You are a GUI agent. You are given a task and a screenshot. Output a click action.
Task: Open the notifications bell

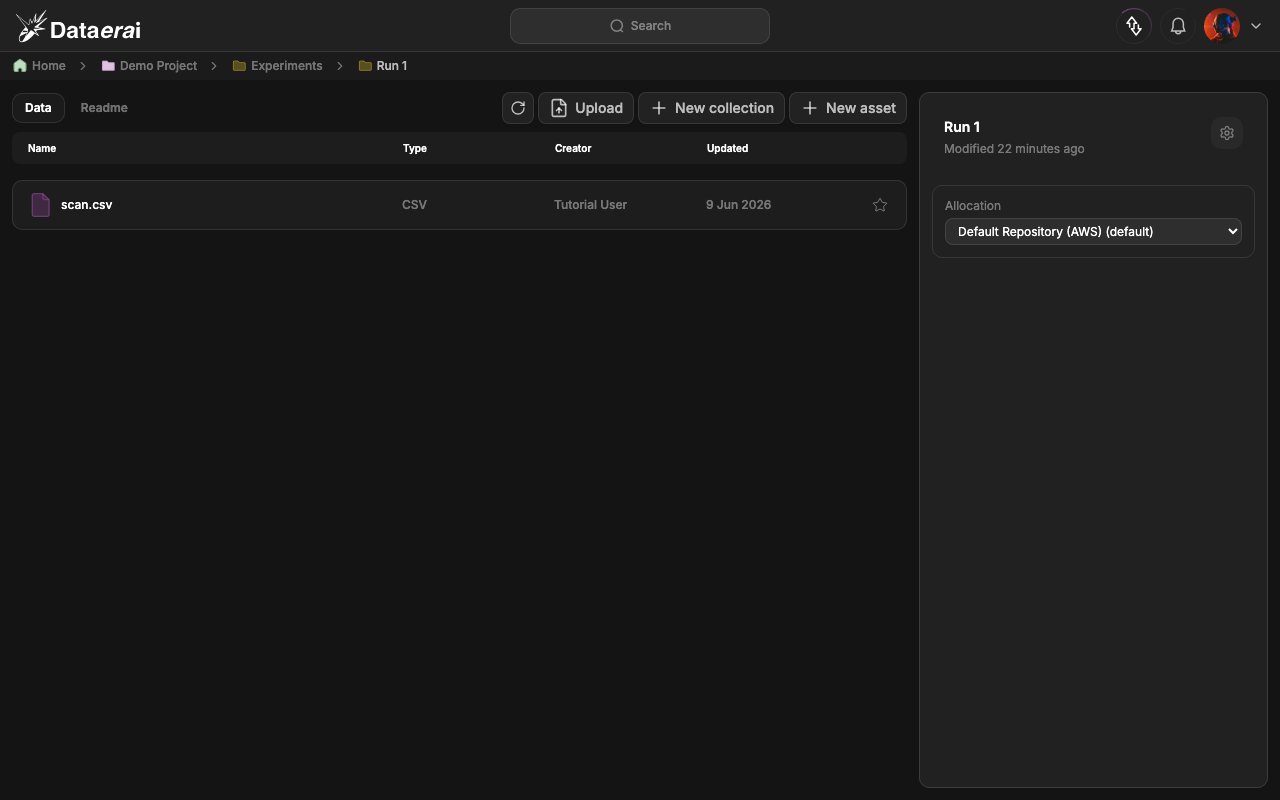tap(1178, 26)
